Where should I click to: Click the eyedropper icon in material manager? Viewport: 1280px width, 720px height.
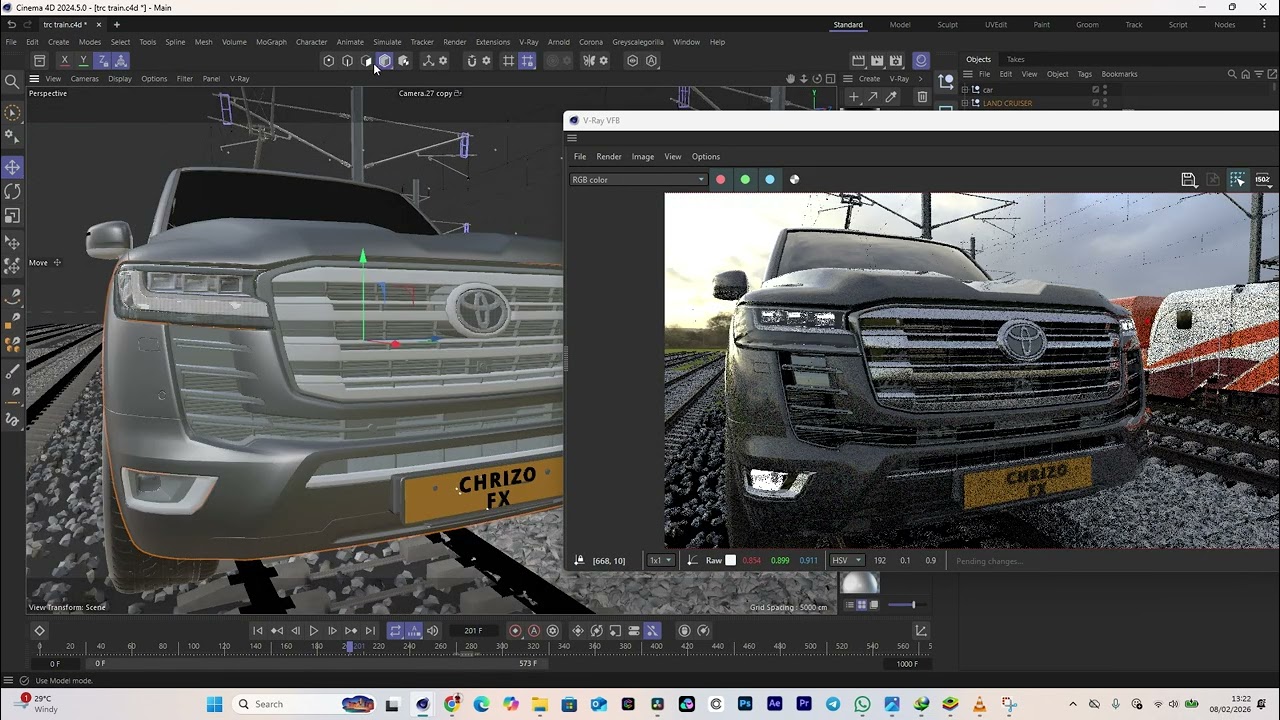pyautogui.click(x=891, y=97)
